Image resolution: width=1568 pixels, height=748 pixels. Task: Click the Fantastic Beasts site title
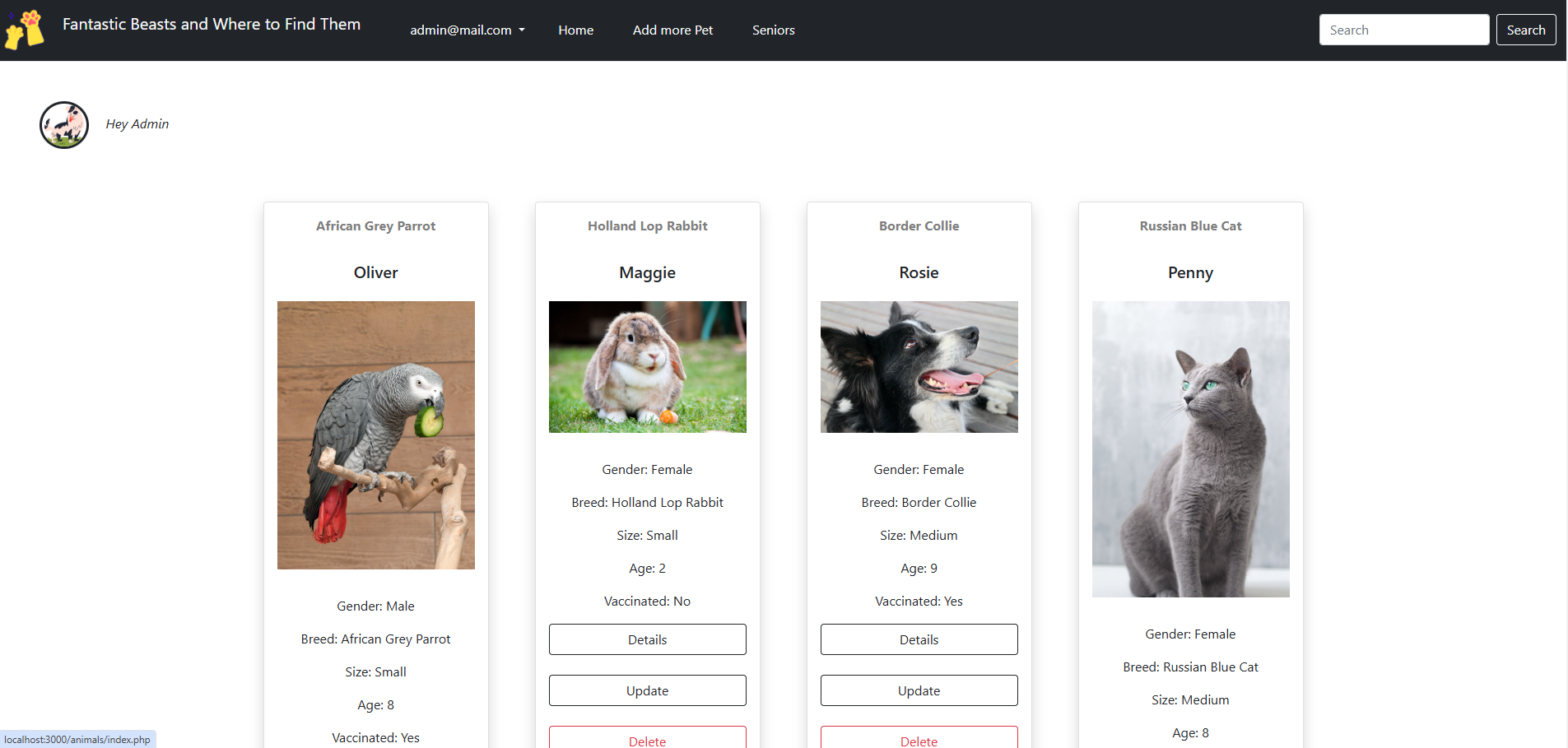(212, 25)
